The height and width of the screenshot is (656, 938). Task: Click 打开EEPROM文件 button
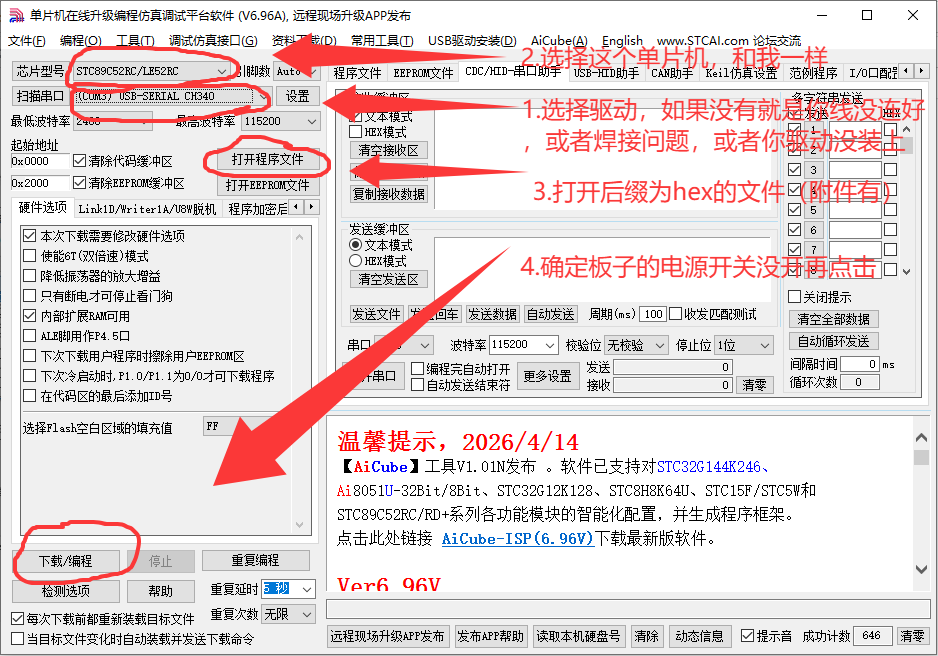point(267,185)
